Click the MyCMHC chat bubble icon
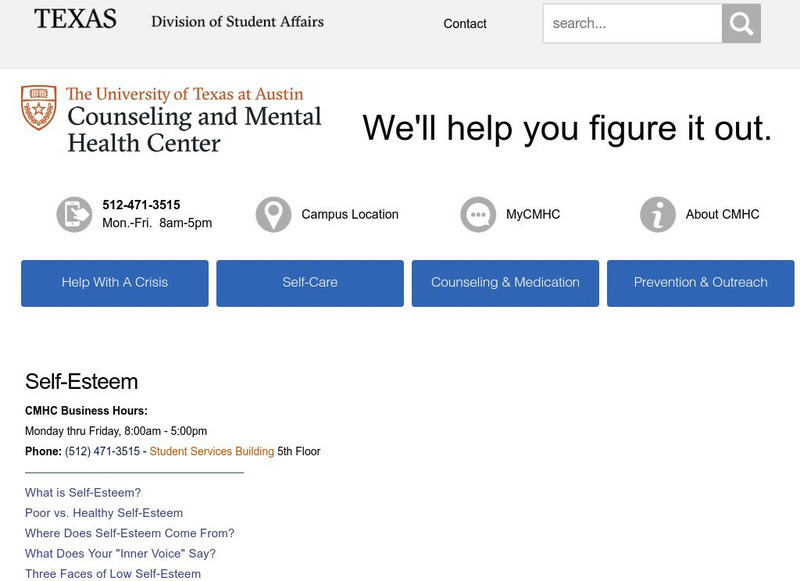This screenshot has width=800, height=581. pos(478,214)
